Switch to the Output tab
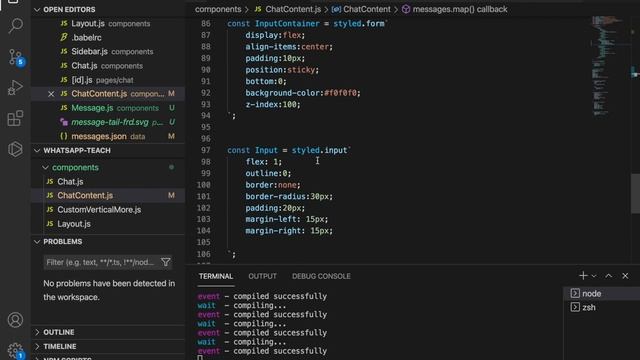 (262, 276)
